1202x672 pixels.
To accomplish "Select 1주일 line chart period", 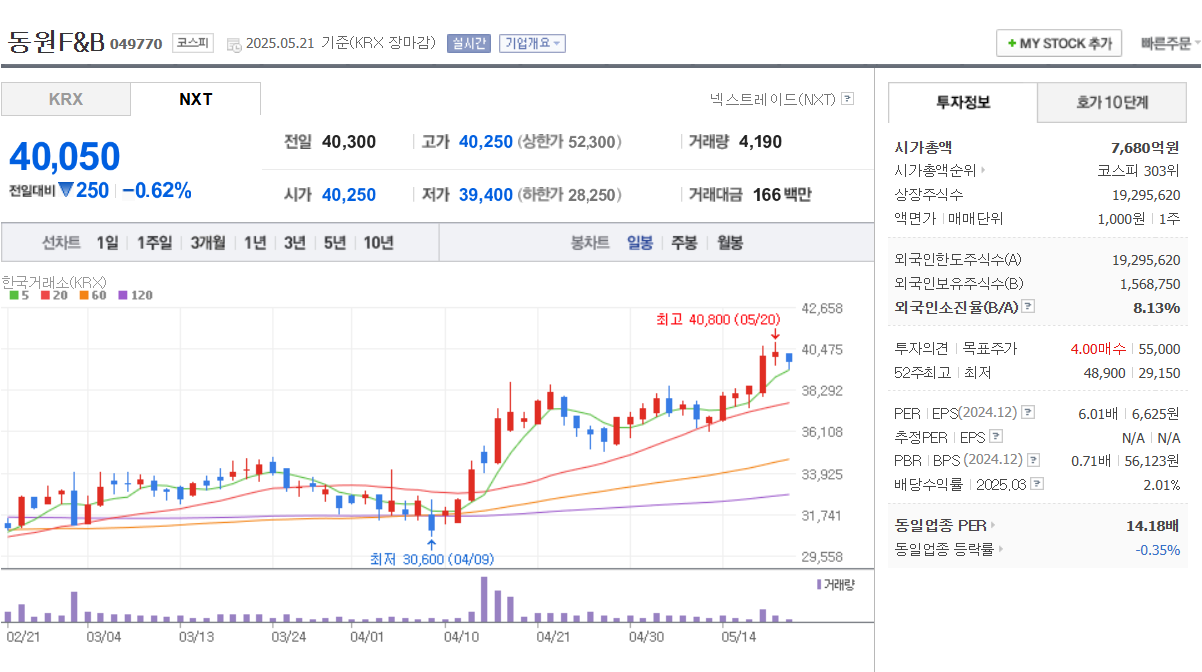I will [155, 243].
